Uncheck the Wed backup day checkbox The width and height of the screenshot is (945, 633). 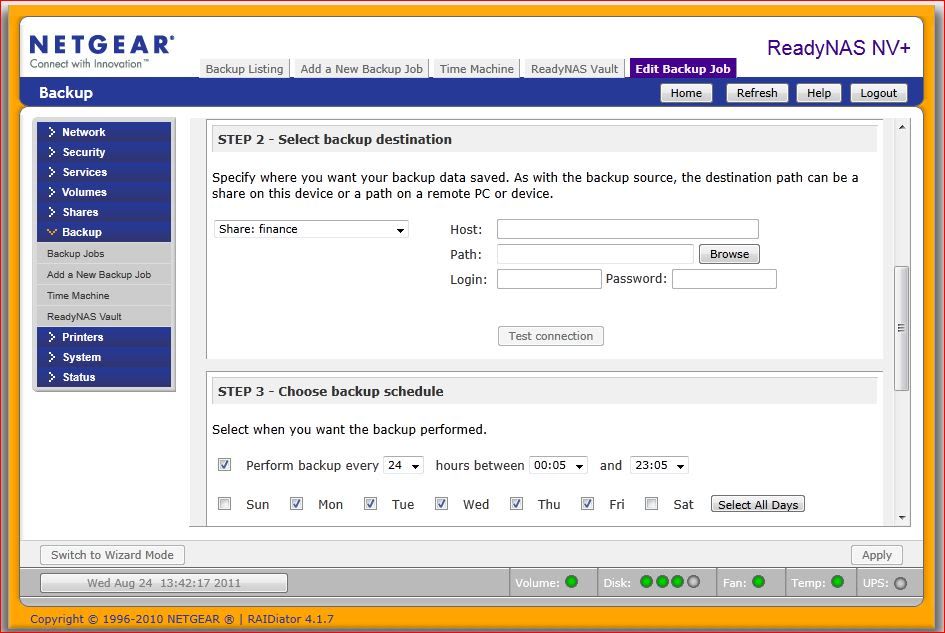(441, 504)
